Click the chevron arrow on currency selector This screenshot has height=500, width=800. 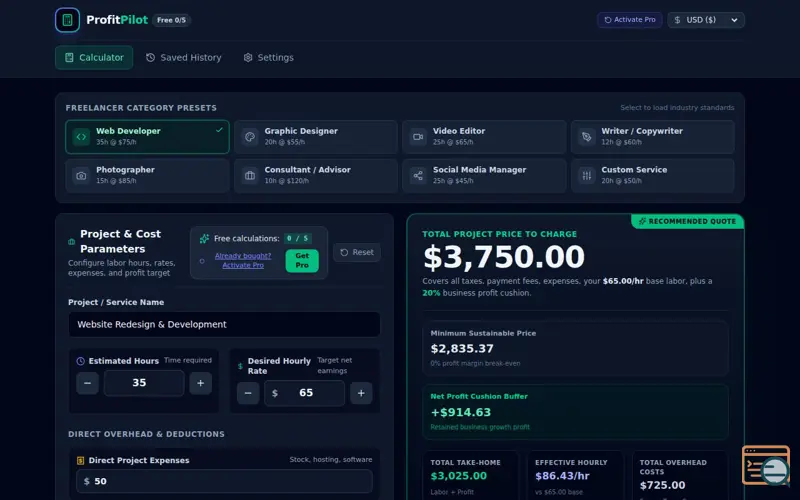pyautogui.click(x=734, y=20)
